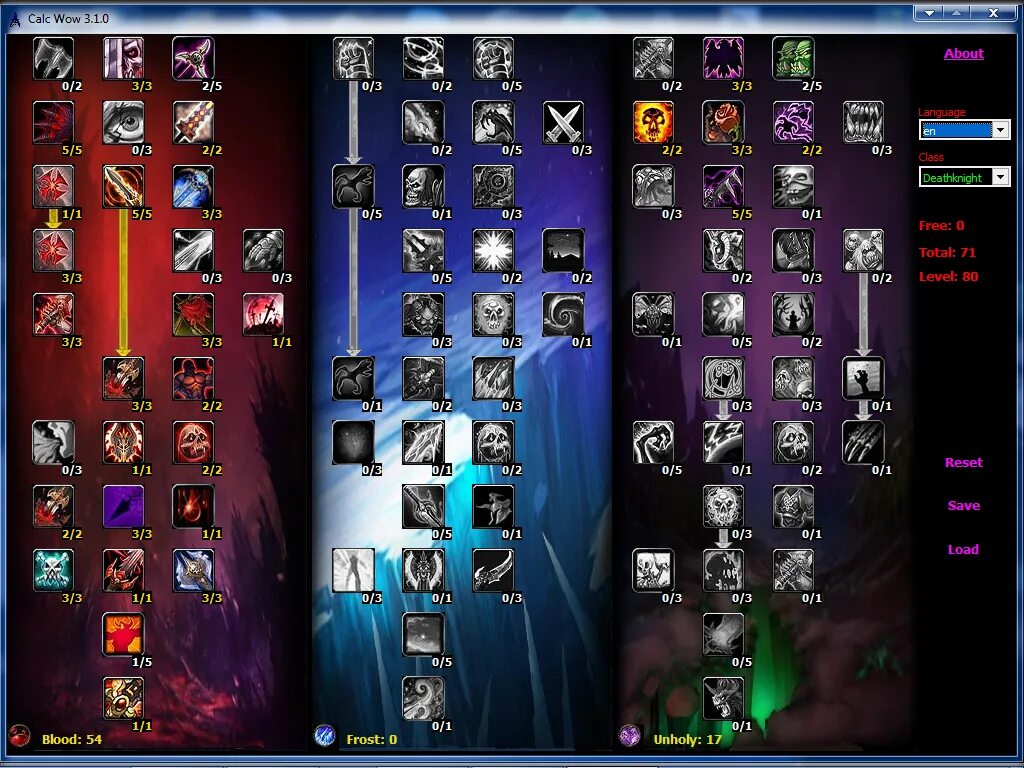This screenshot has width=1024, height=768.
Task: Click the 'Frost: 0' tree total
Action: [372, 739]
